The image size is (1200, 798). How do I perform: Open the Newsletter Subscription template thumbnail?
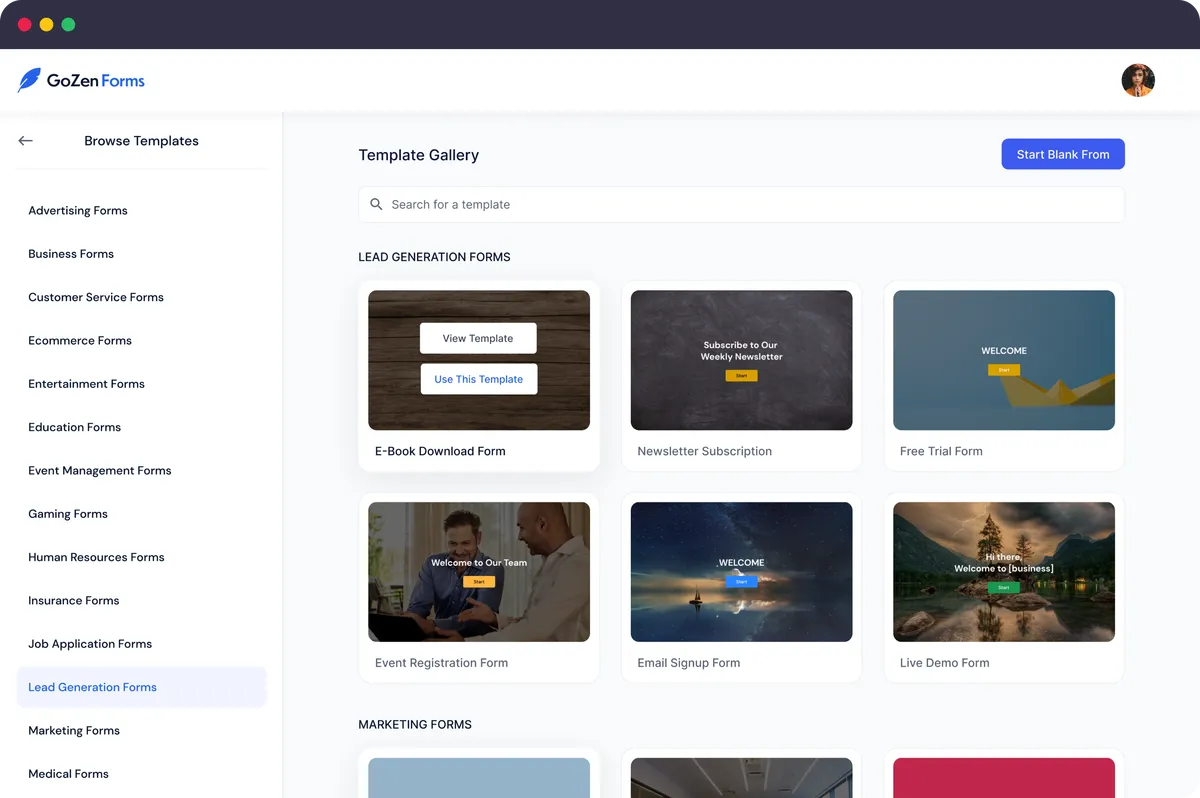point(741,360)
